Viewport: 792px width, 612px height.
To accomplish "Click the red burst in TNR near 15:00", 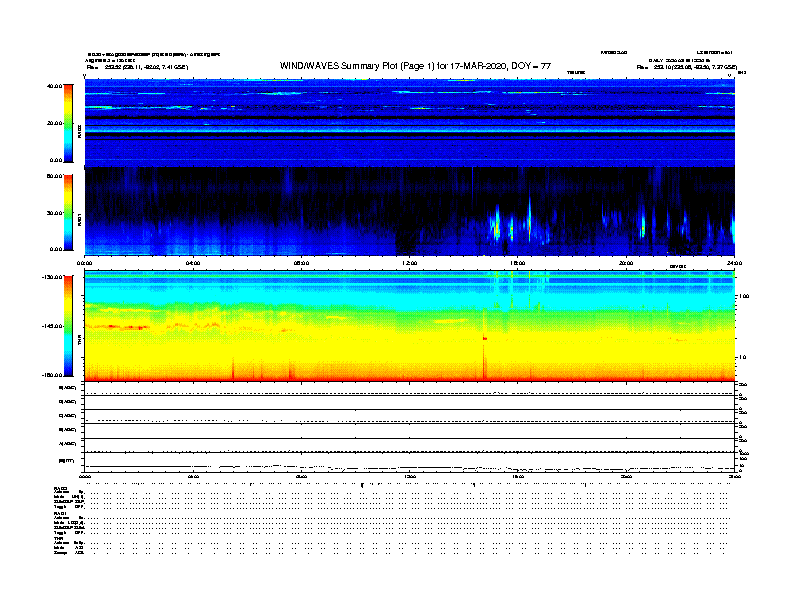I will (485, 339).
